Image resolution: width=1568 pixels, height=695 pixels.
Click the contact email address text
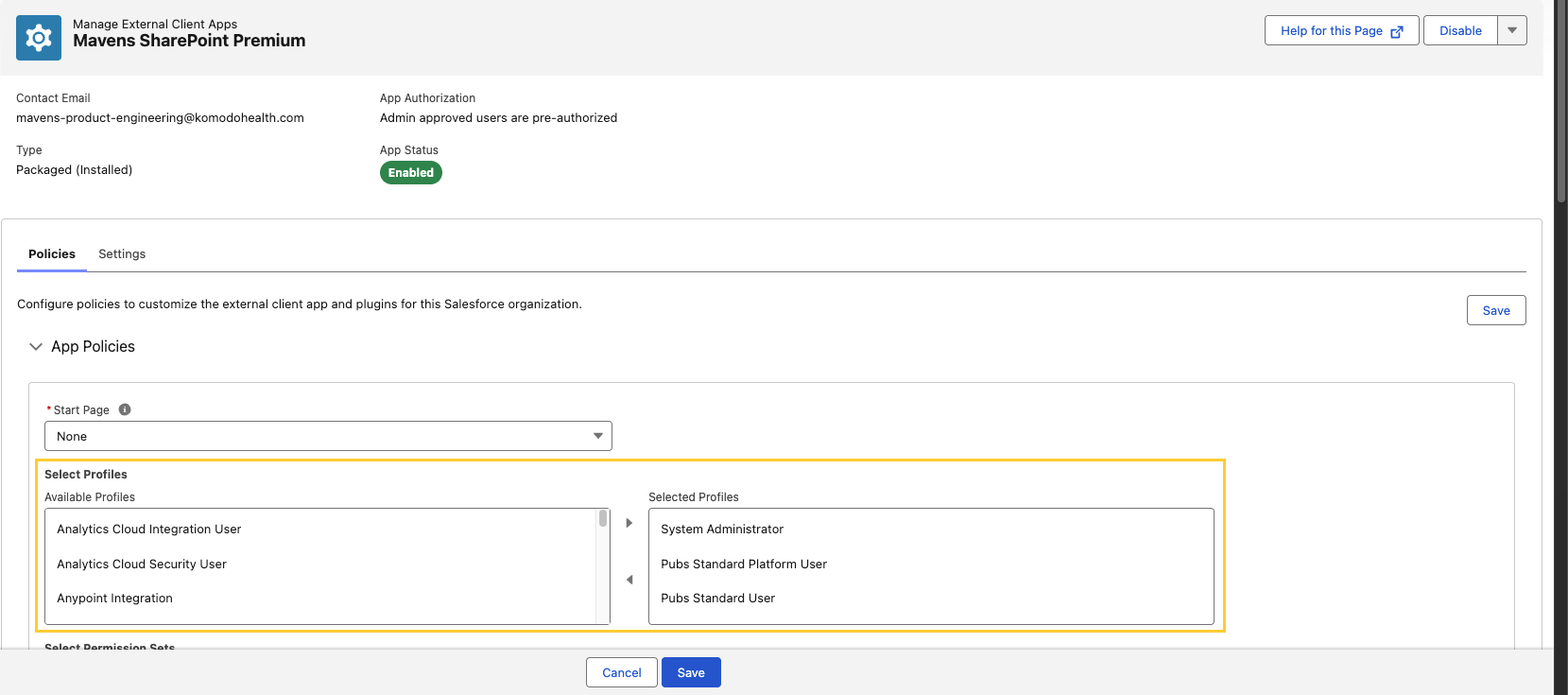[x=160, y=118]
